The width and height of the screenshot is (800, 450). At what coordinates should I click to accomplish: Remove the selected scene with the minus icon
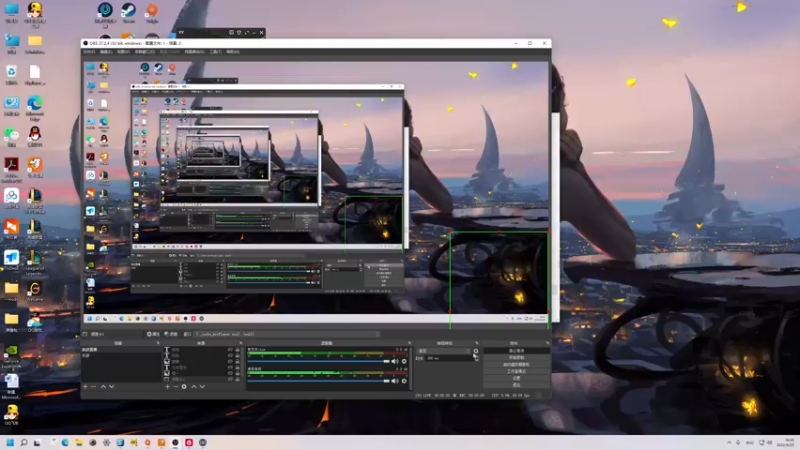[93, 387]
